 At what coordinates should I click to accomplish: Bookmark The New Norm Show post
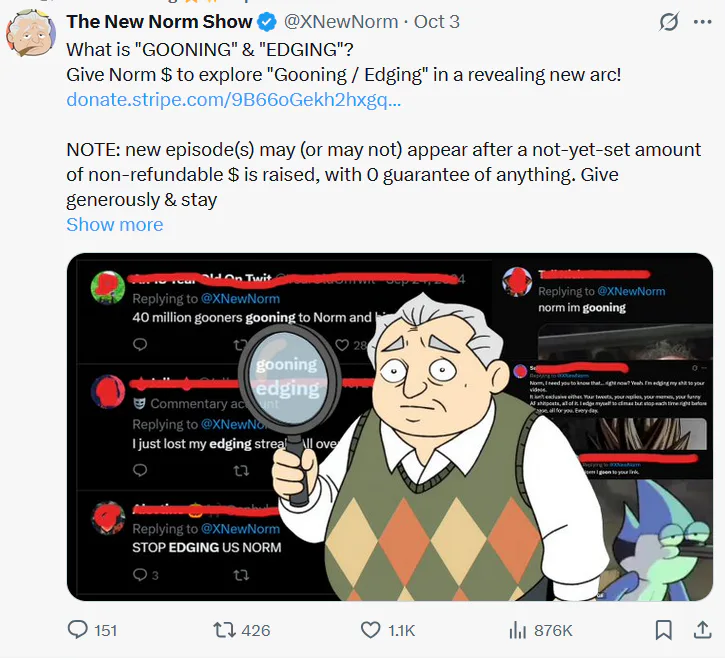(663, 630)
